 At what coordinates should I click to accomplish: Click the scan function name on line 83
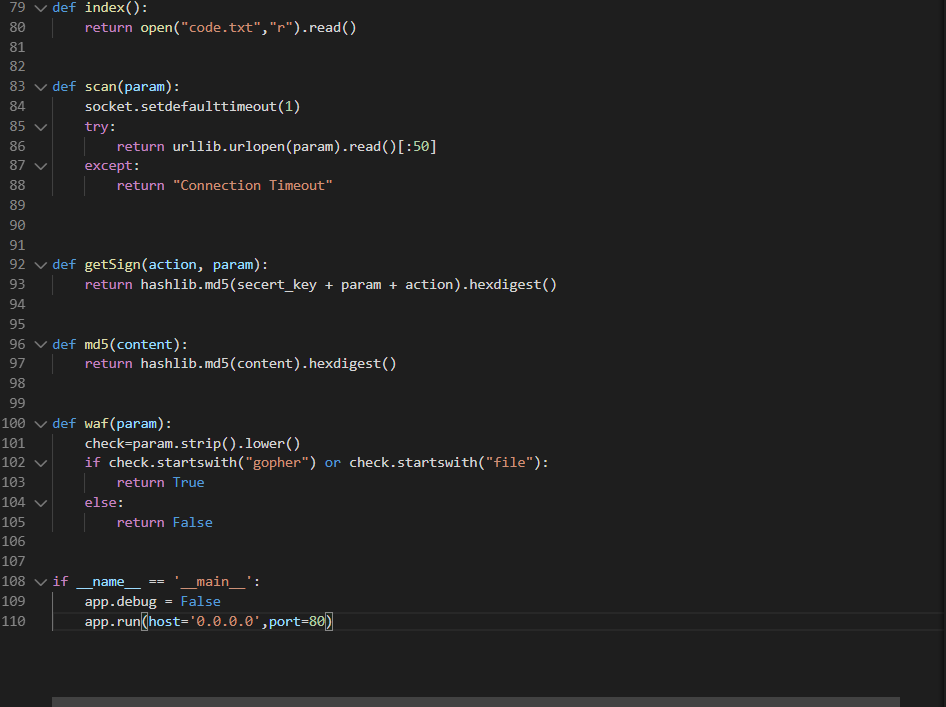(x=100, y=87)
